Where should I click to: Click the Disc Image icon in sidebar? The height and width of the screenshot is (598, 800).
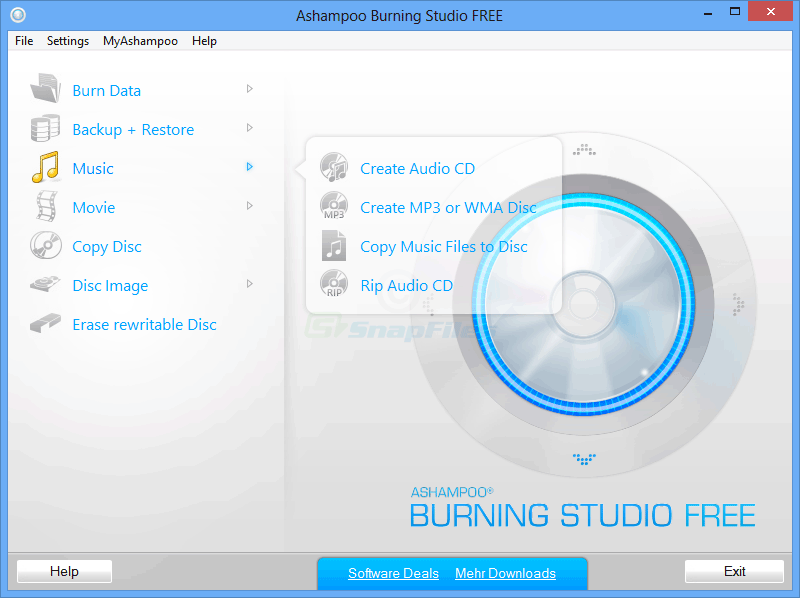[x=45, y=285]
